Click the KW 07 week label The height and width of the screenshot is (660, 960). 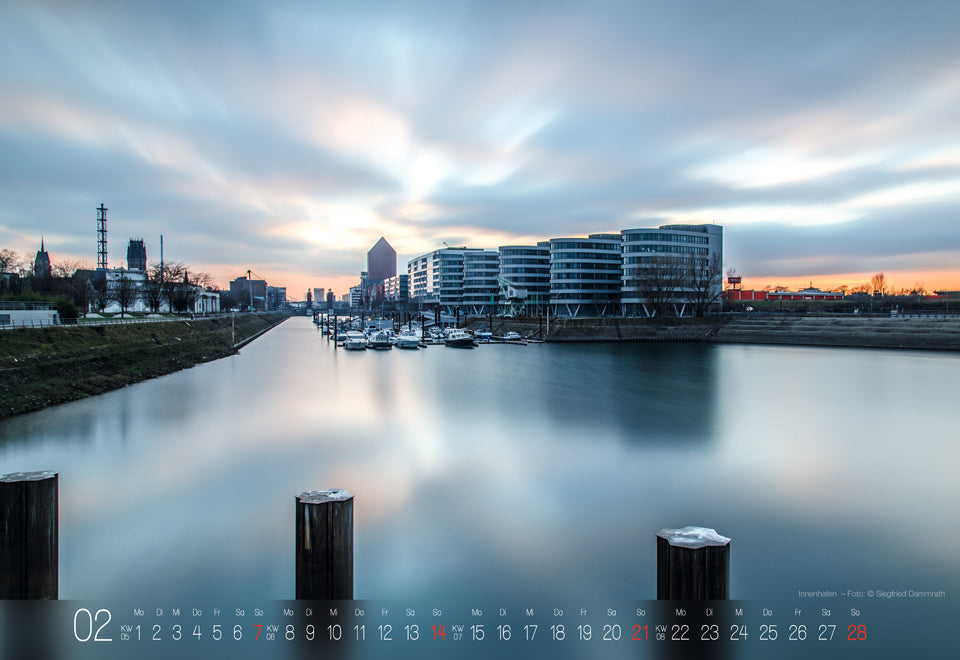tap(457, 632)
